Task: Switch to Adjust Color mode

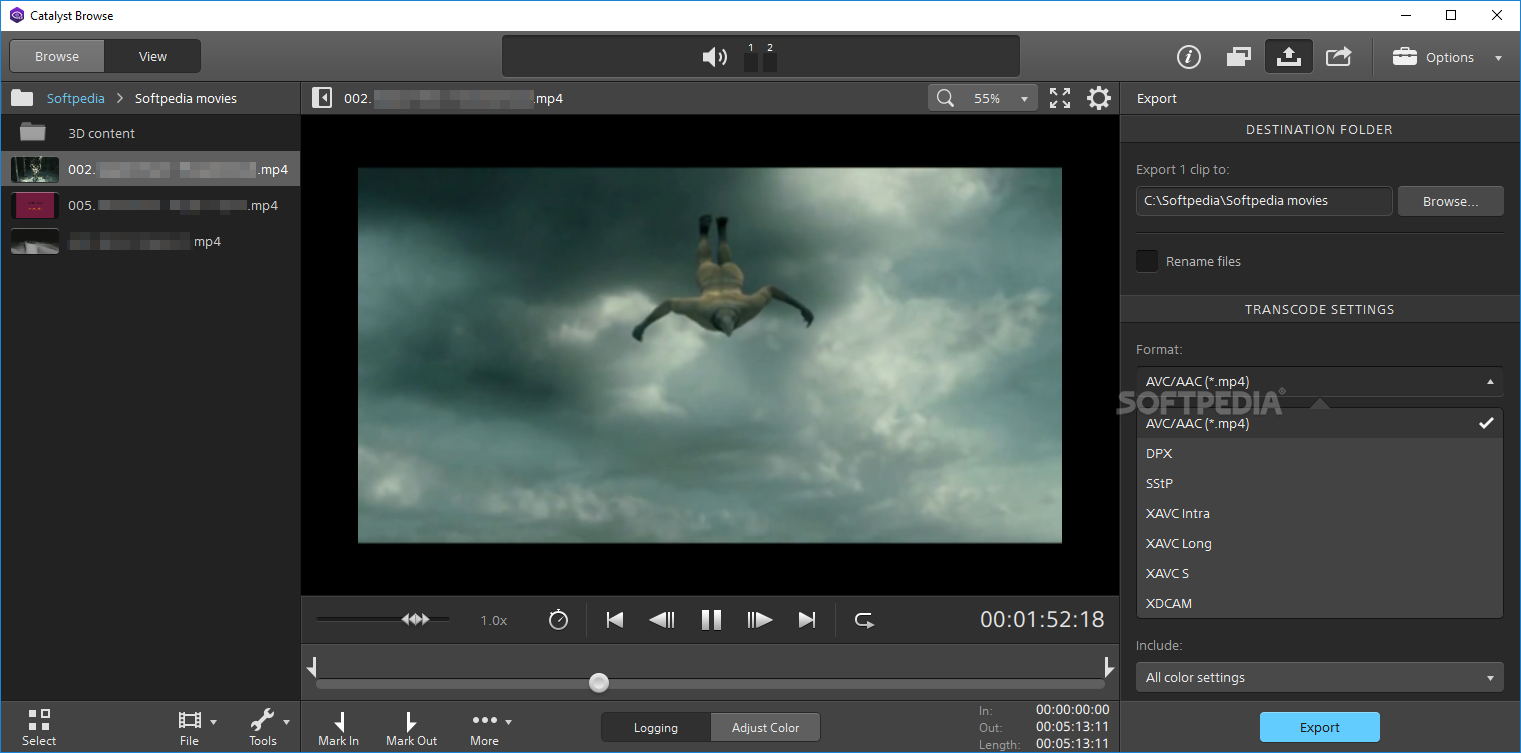Action: 765,727
